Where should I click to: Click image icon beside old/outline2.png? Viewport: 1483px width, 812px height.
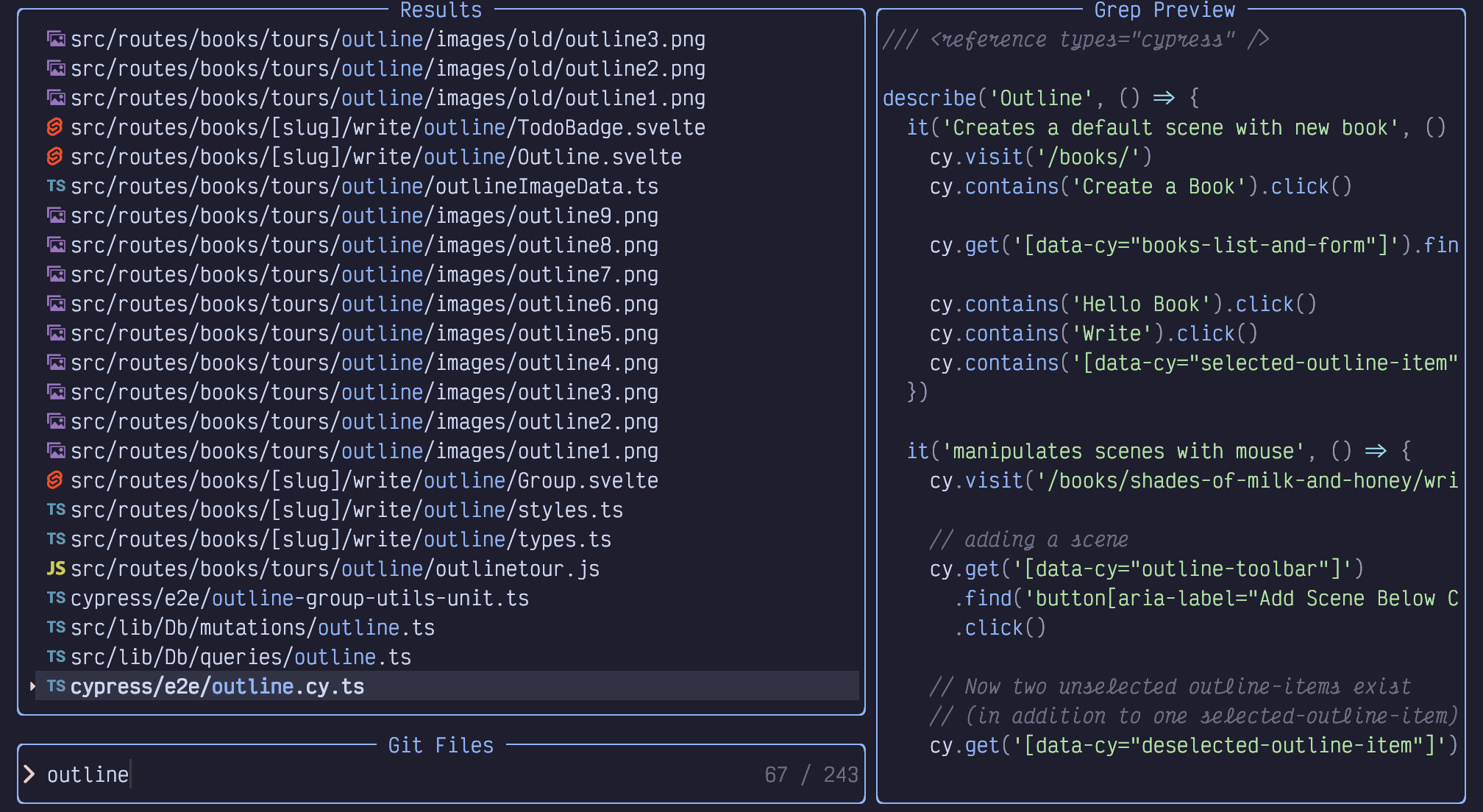(56, 68)
